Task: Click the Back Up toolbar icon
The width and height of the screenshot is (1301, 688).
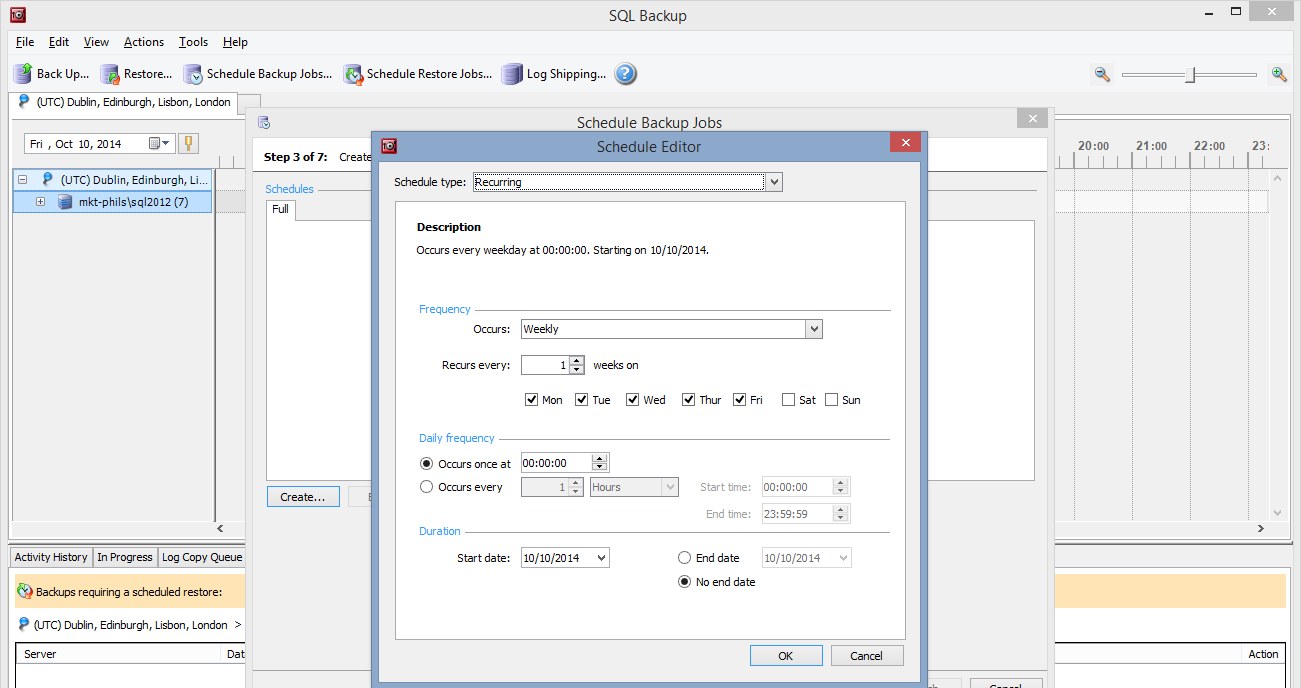Action: tap(22, 74)
